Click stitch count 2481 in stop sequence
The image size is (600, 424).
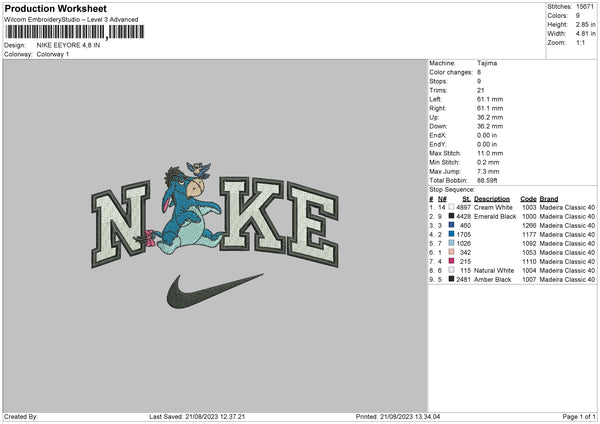coord(463,279)
